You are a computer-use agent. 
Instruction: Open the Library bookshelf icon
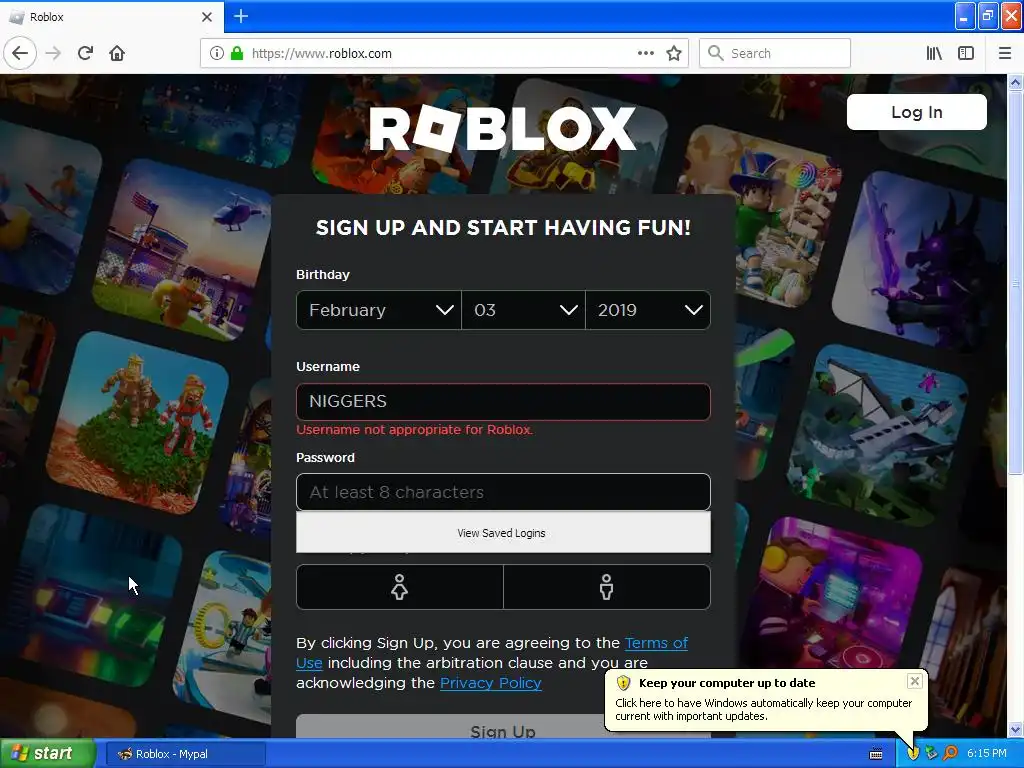click(934, 53)
